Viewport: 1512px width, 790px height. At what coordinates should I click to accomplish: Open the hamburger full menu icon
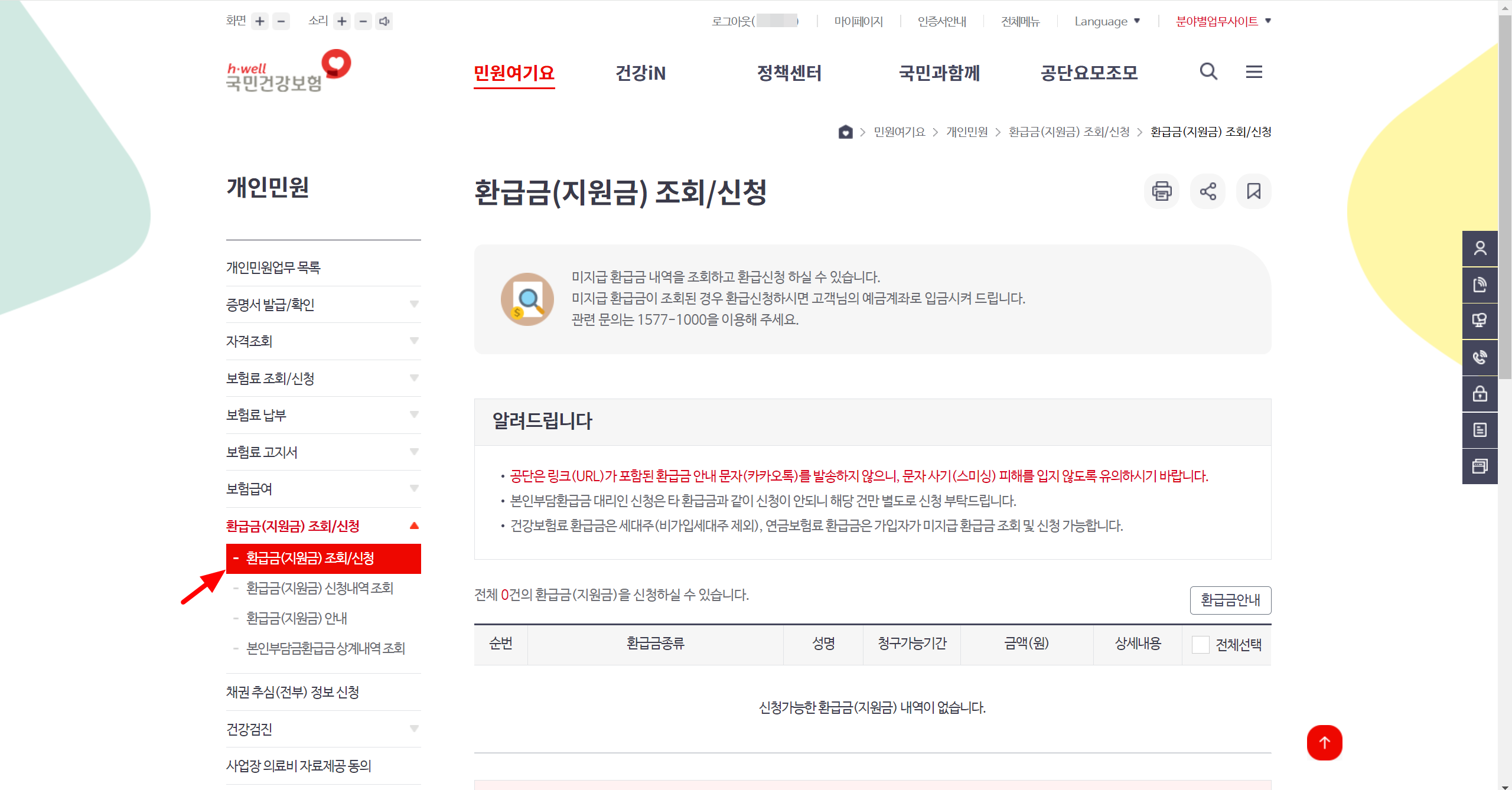1254,72
